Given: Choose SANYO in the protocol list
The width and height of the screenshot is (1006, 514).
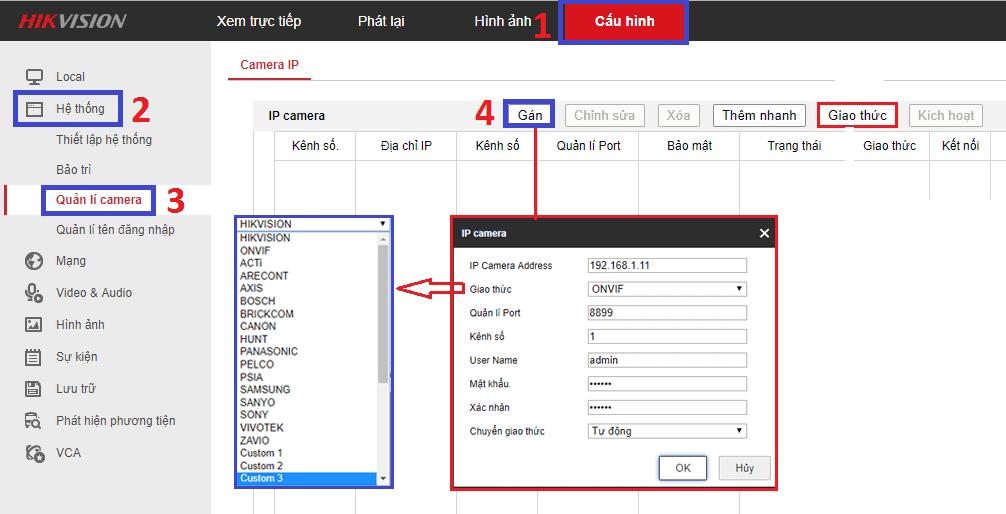Looking at the screenshot, I should click(x=257, y=402).
